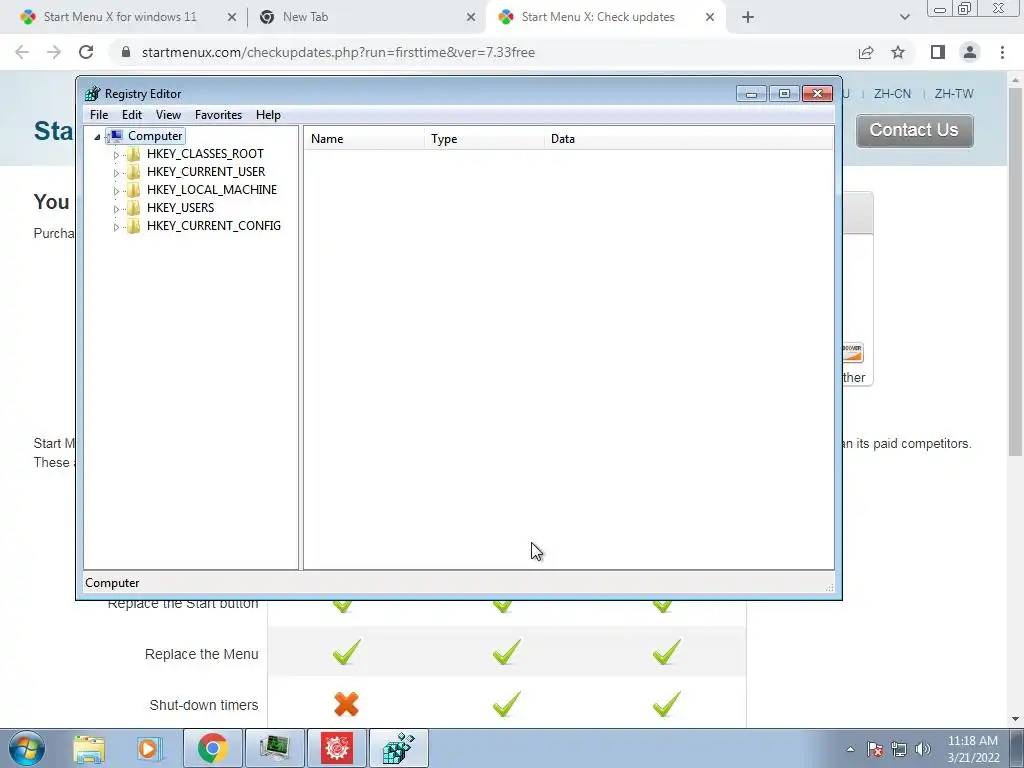Viewport: 1024px width, 768px height.
Task: Click the volume speaker tray icon
Action: click(923, 749)
